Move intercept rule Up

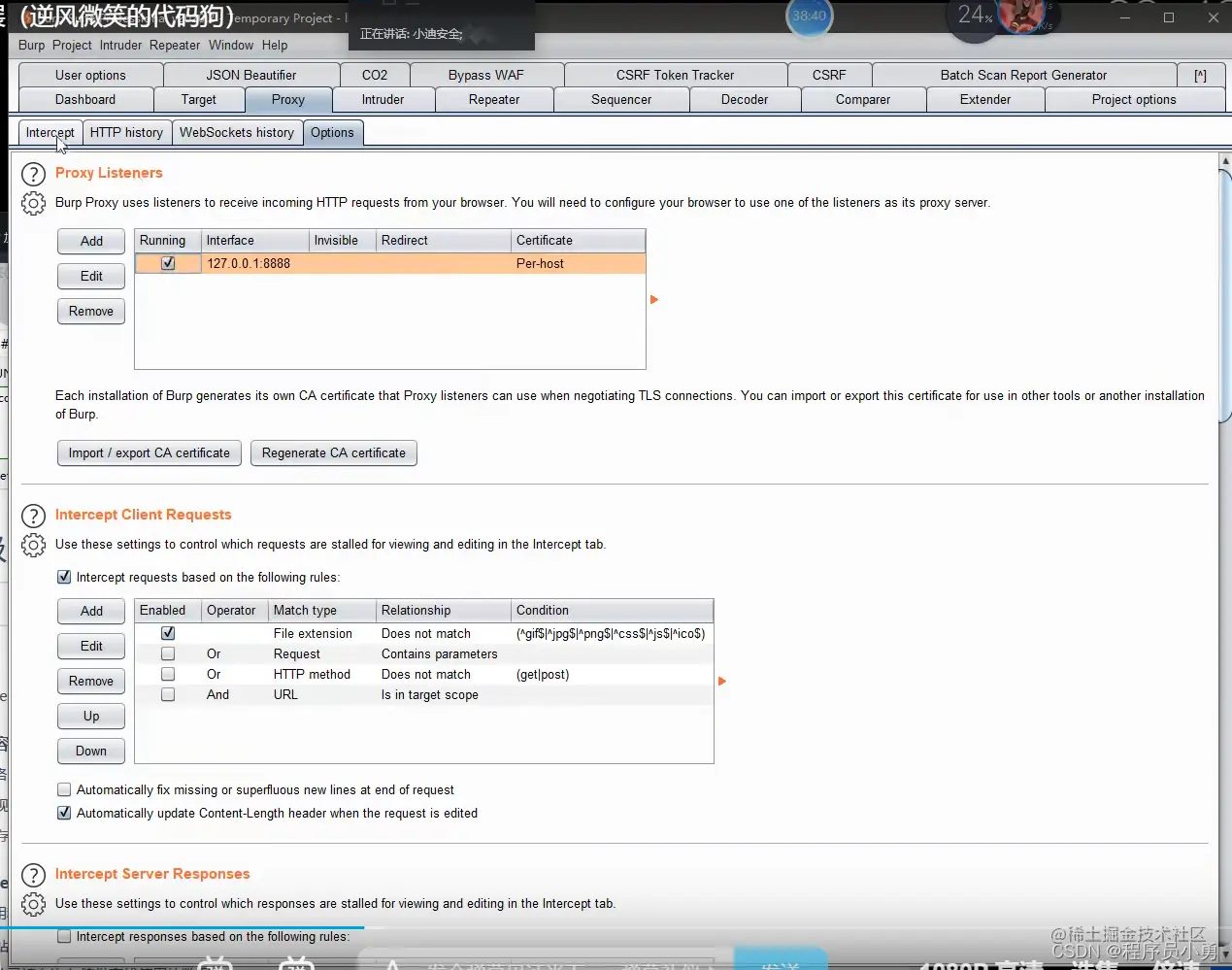[91, 716]
